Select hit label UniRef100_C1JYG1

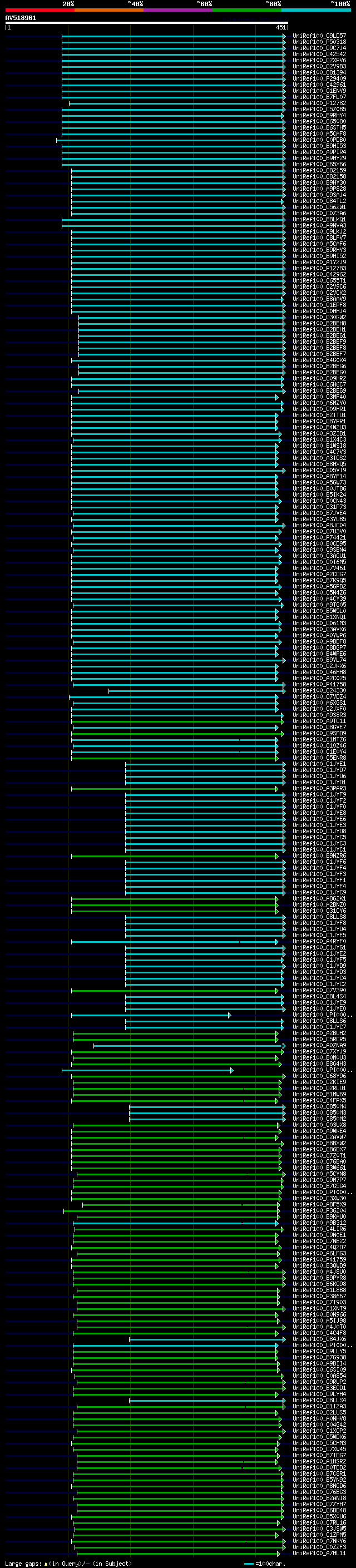point(319,948)
